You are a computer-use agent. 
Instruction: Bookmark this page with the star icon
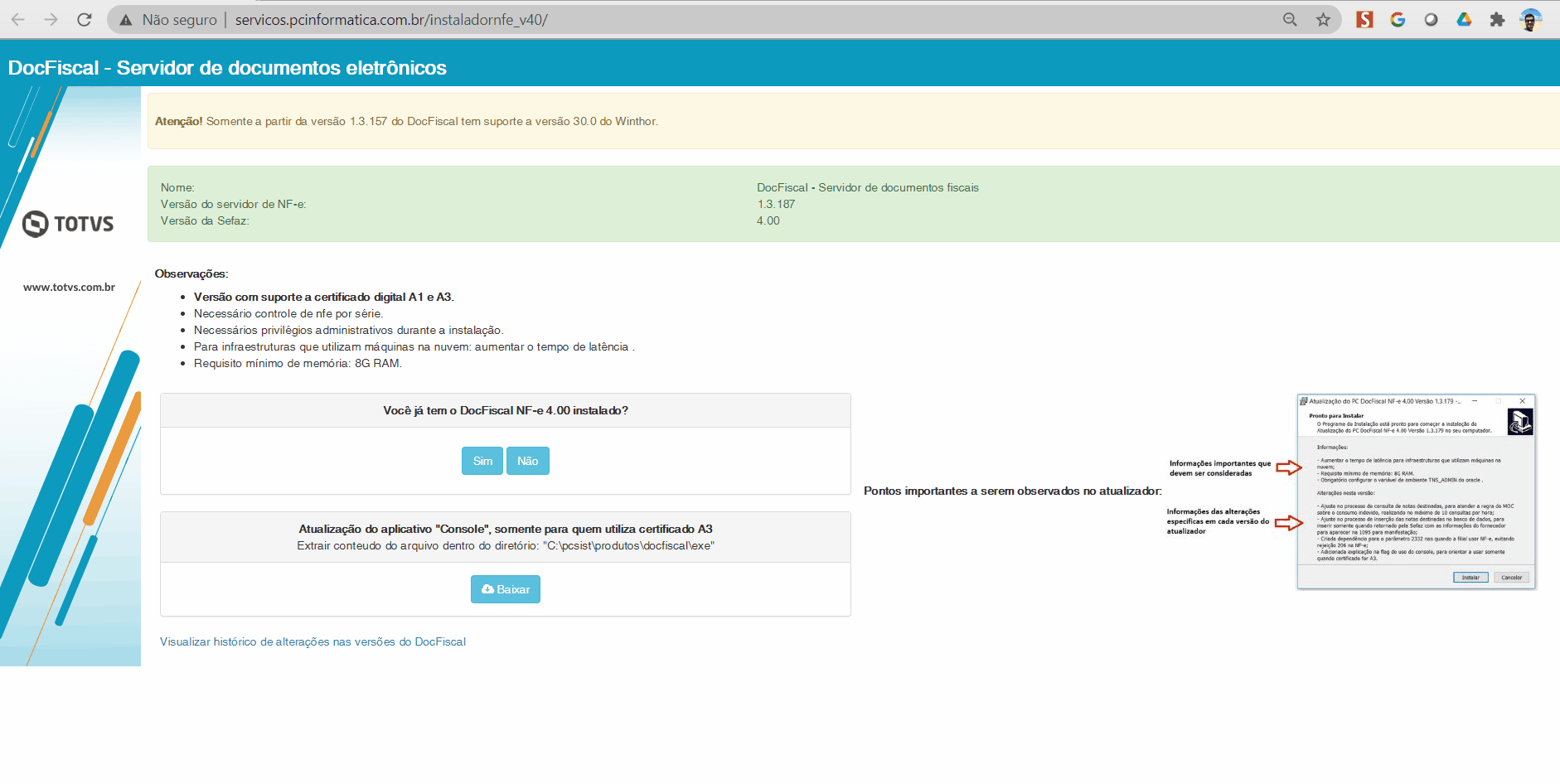point(1323,20)
